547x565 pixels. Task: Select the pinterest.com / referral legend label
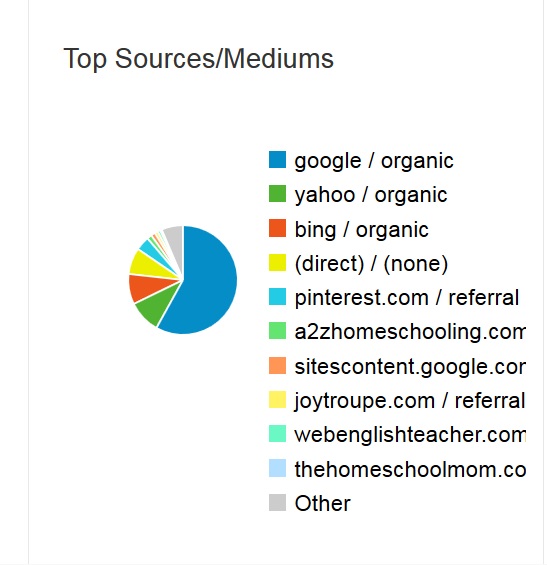pos(406,298)
